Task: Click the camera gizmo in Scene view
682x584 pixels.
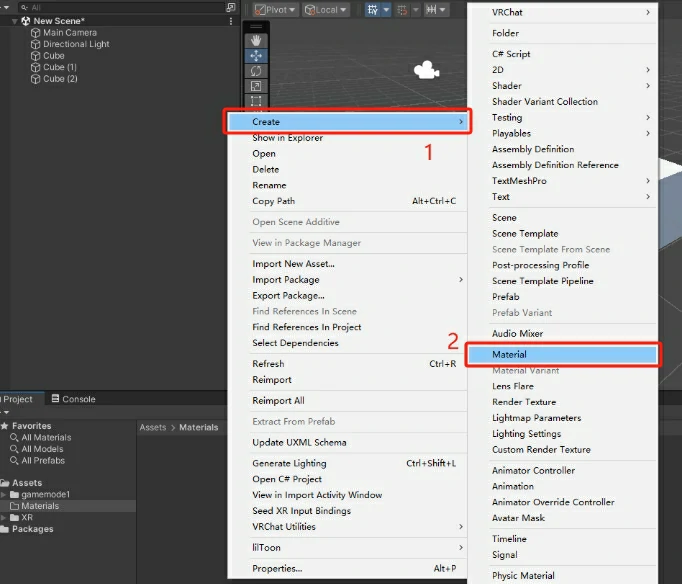Action: pos(427,70)
